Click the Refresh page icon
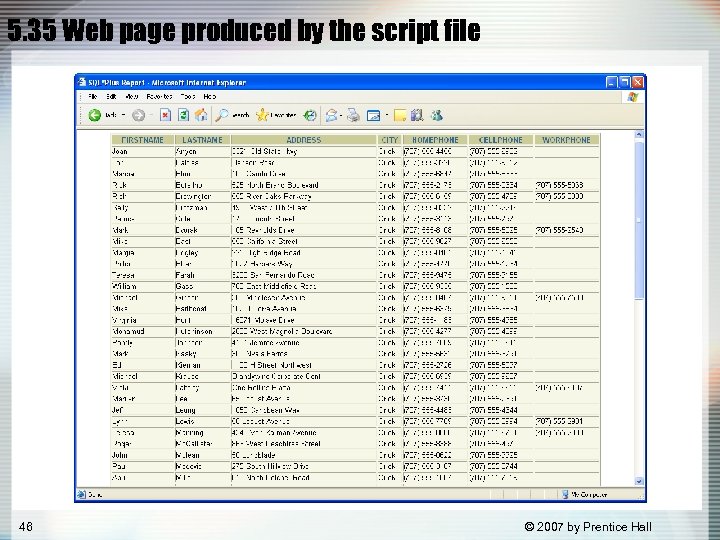 (x=183, y=115)
